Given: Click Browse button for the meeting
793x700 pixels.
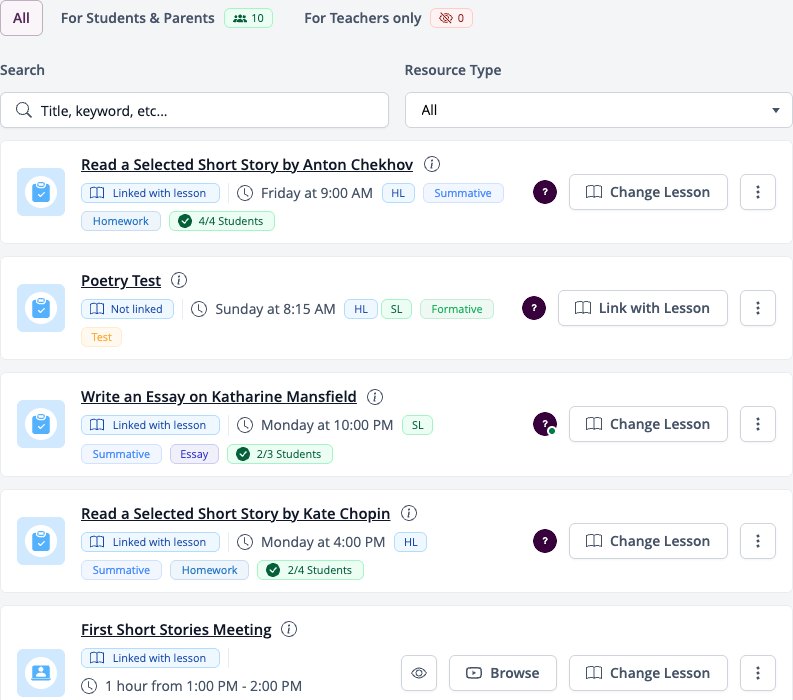Looking at the screenshot, I should click(503, 673).
